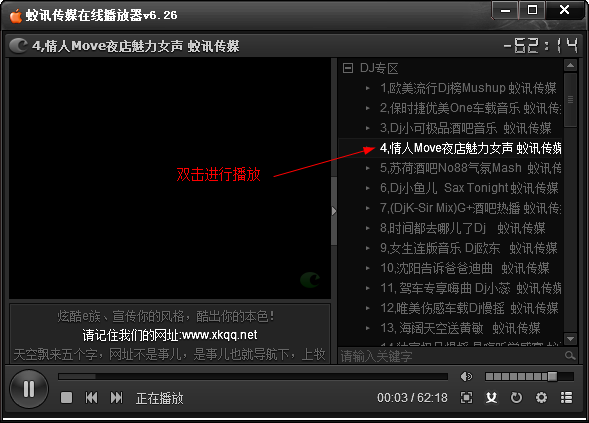Collapse the DJ专区 tree group
This screenshot has width=589, height=423.
click(x=348, y=68)
